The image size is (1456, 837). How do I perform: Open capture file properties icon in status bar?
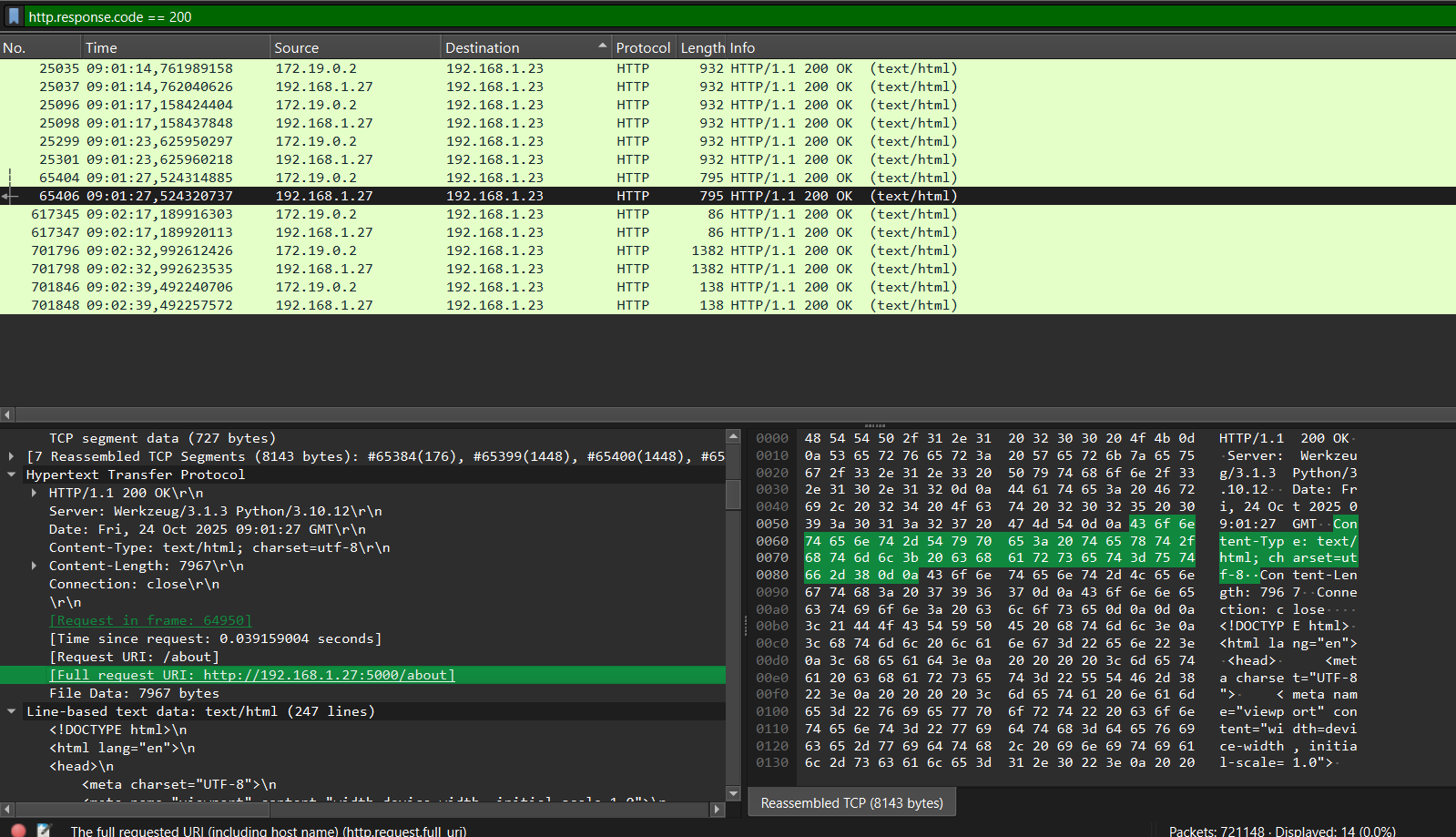pos(44,830)
